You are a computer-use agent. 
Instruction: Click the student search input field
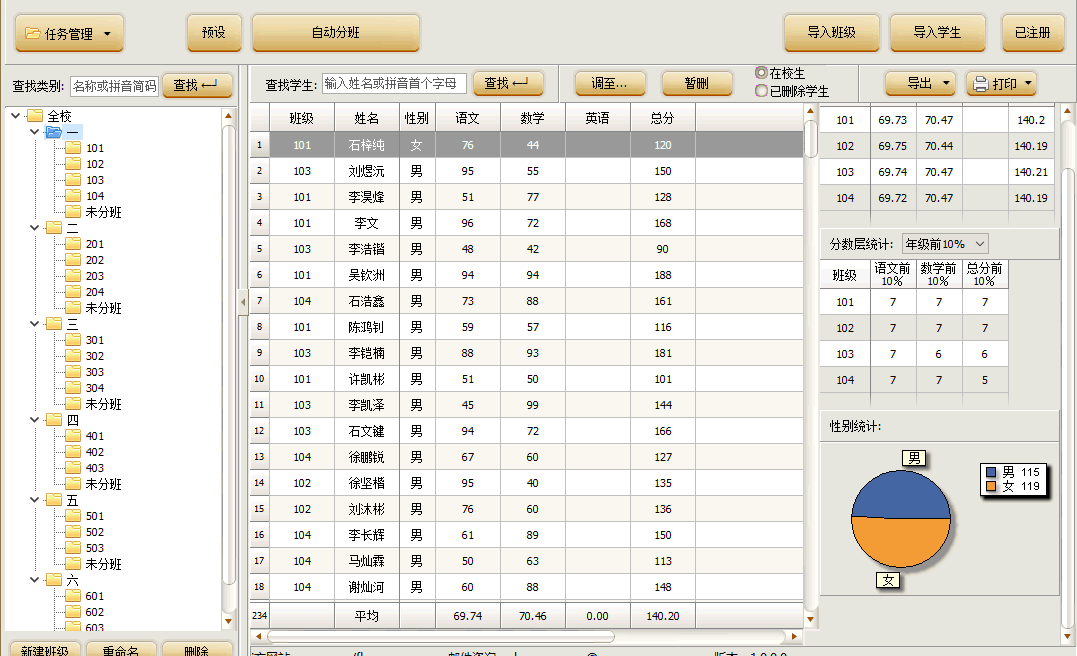[x=394, y=83]
